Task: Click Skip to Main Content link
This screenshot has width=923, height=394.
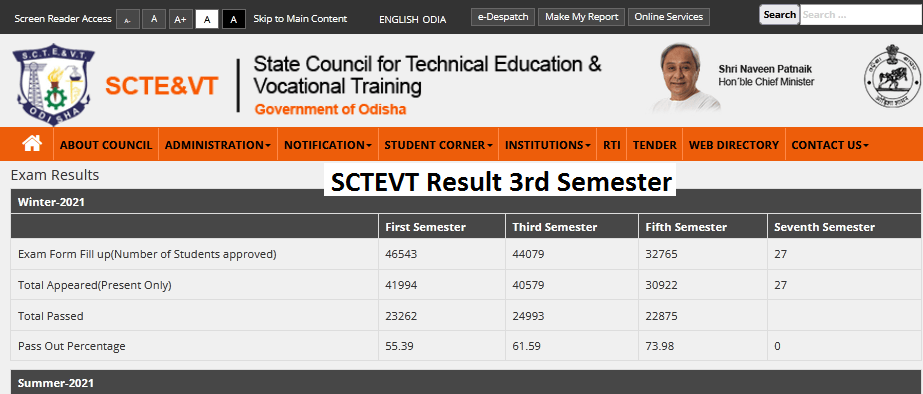Action: 300,19
